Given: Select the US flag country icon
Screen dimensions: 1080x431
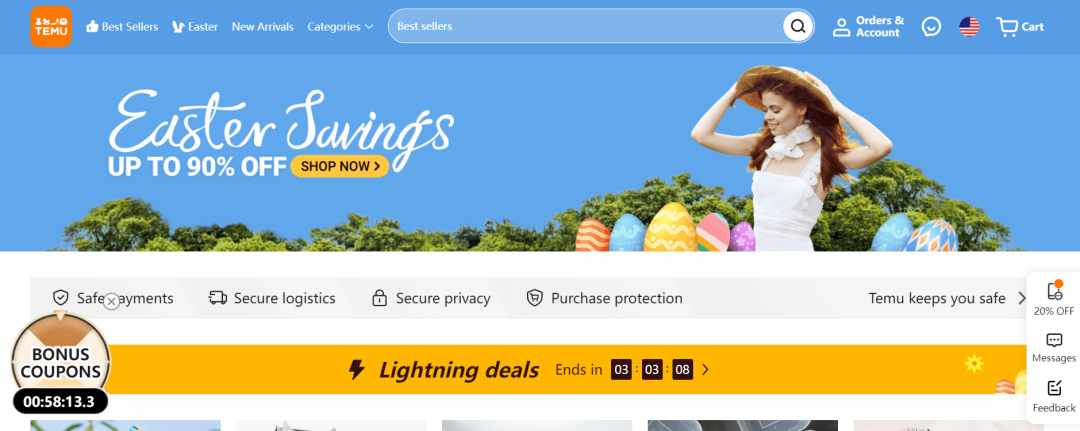Looking at the screenshot, I should [x=969, y=27].
